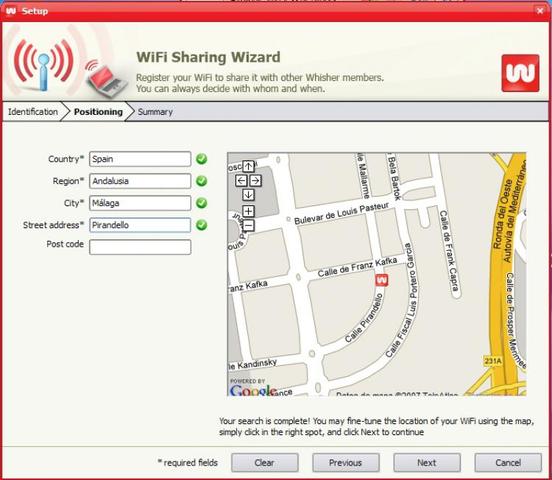Switch to the Identification step tab

click(33, 112)
